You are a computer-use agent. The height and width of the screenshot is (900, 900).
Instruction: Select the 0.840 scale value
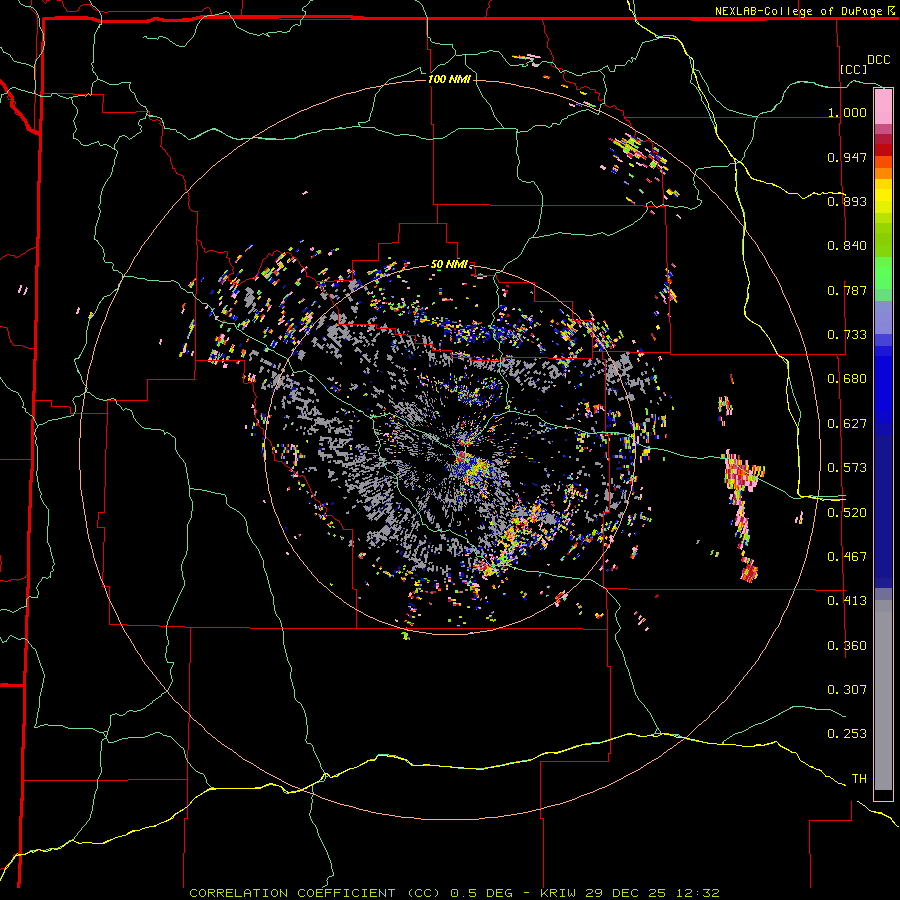pos(847,246)
